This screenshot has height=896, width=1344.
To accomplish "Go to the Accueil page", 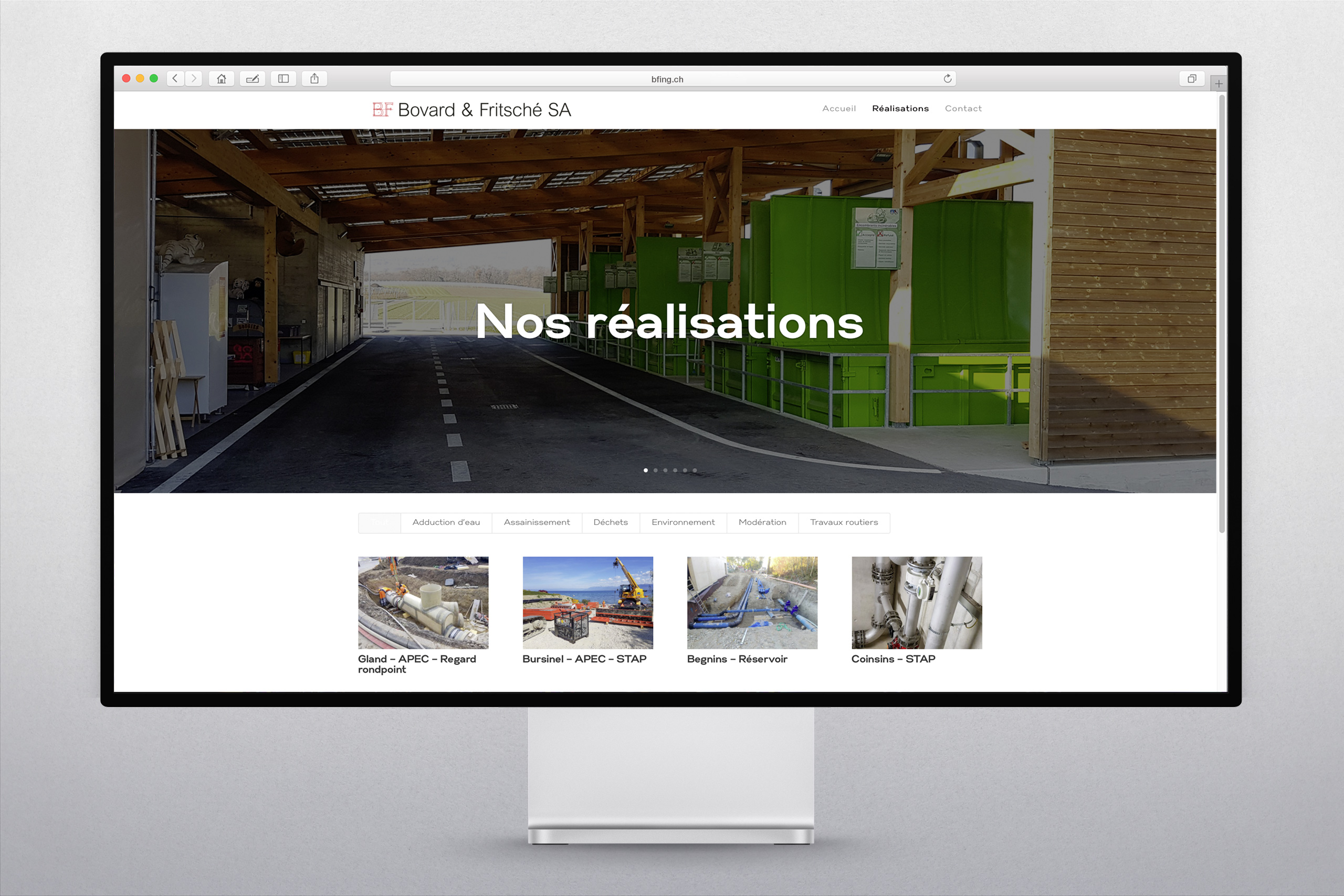I will 839,109.
